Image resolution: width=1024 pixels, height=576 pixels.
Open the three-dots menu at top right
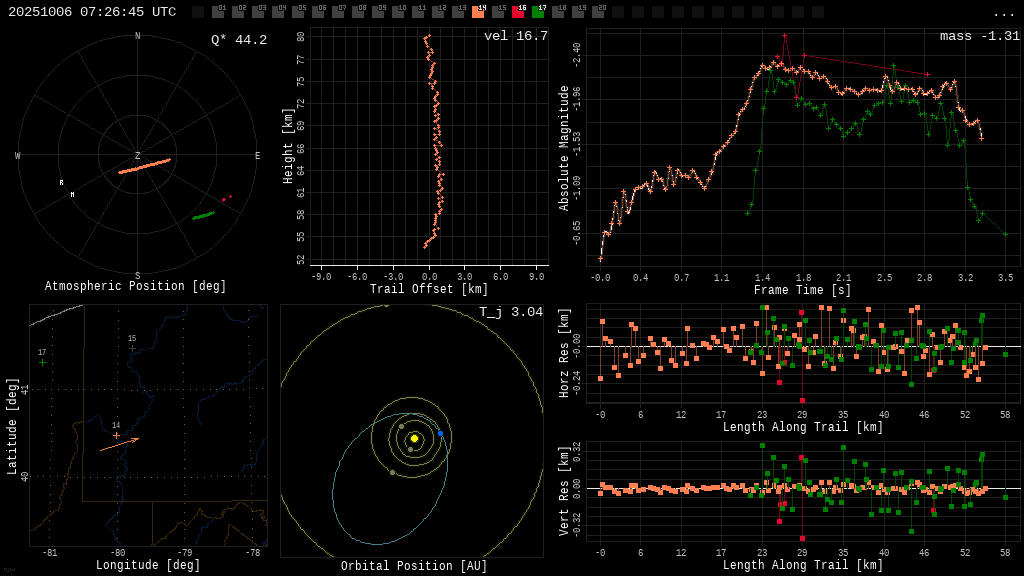tap(1004, 13)
